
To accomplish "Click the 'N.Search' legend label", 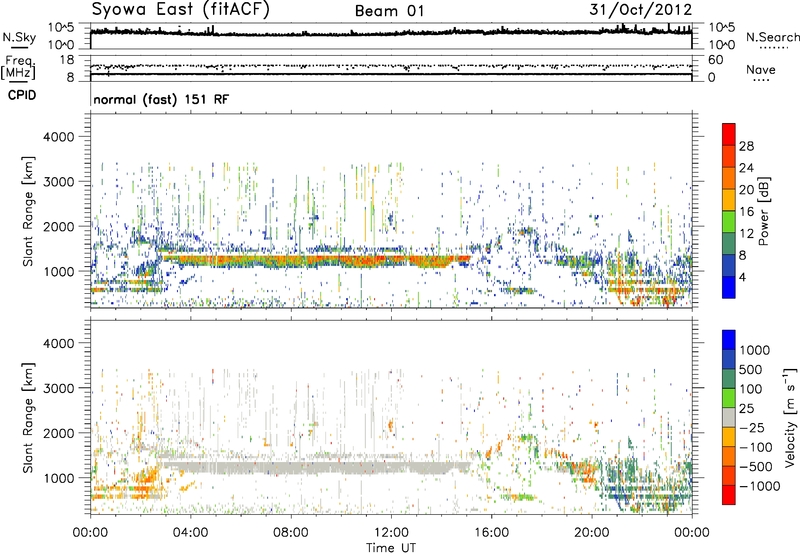I will click(772, 37).
